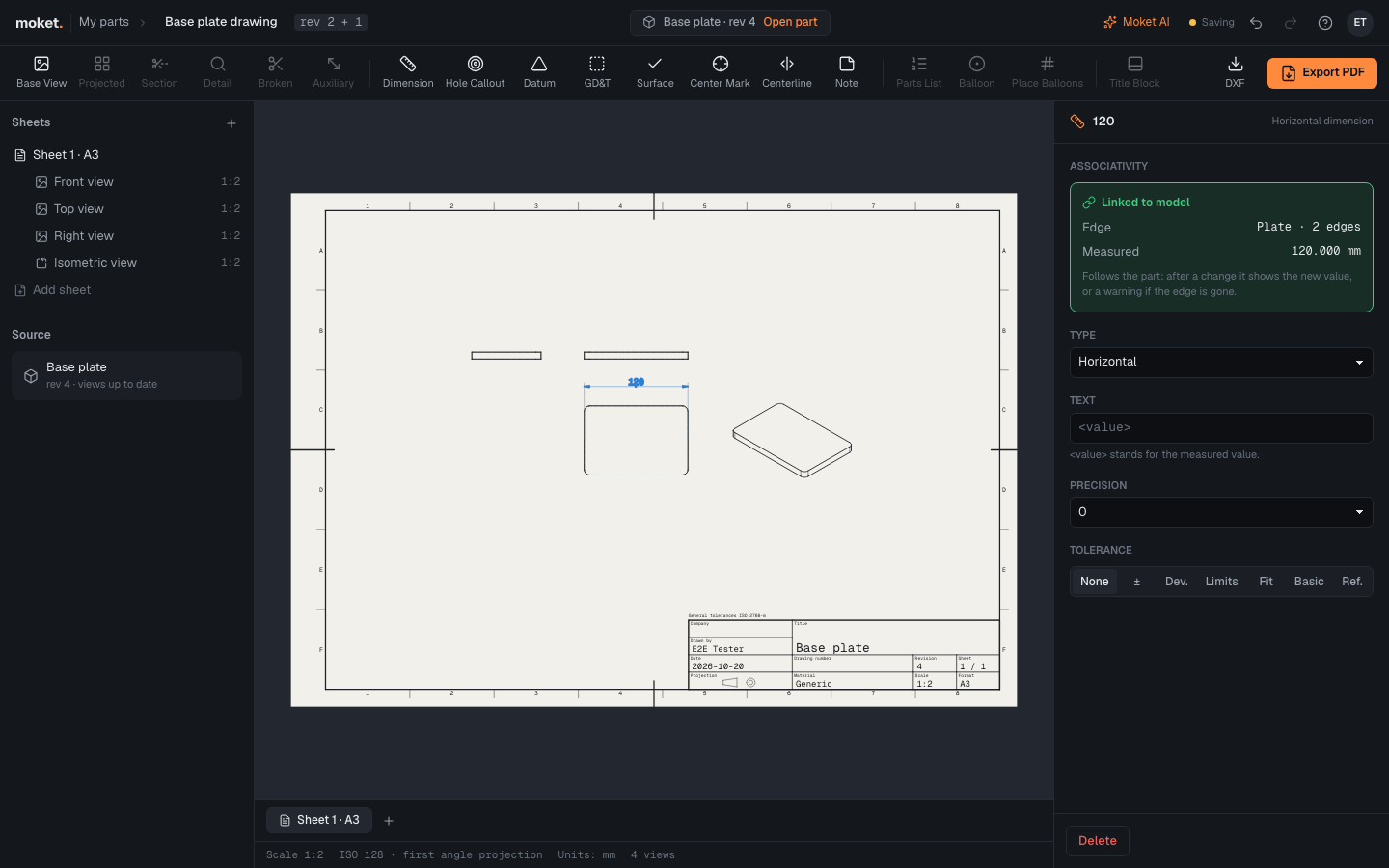
Task: Open the Precision dropdown
Action: coord(1221,512)
